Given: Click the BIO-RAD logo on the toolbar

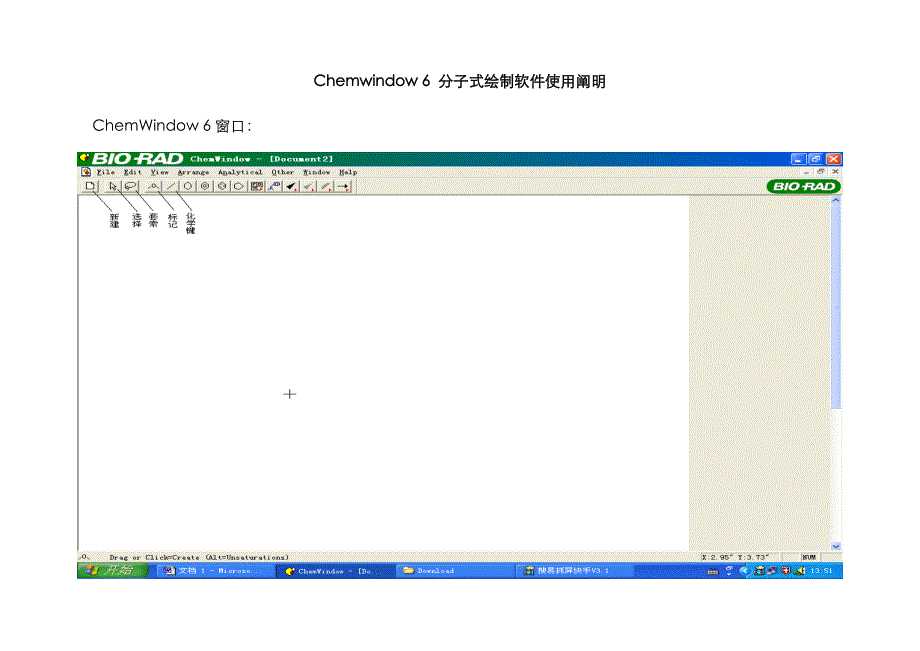Looking at the screenshot, I should pos(803,186).
